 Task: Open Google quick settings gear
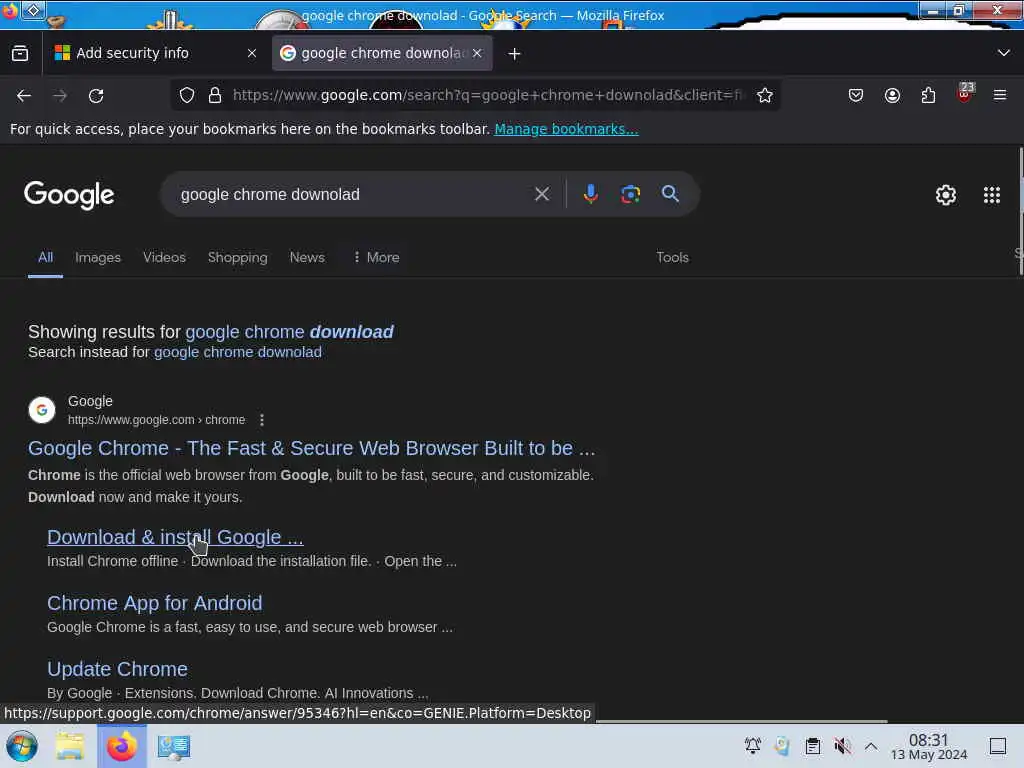click(x=946, y=195)
